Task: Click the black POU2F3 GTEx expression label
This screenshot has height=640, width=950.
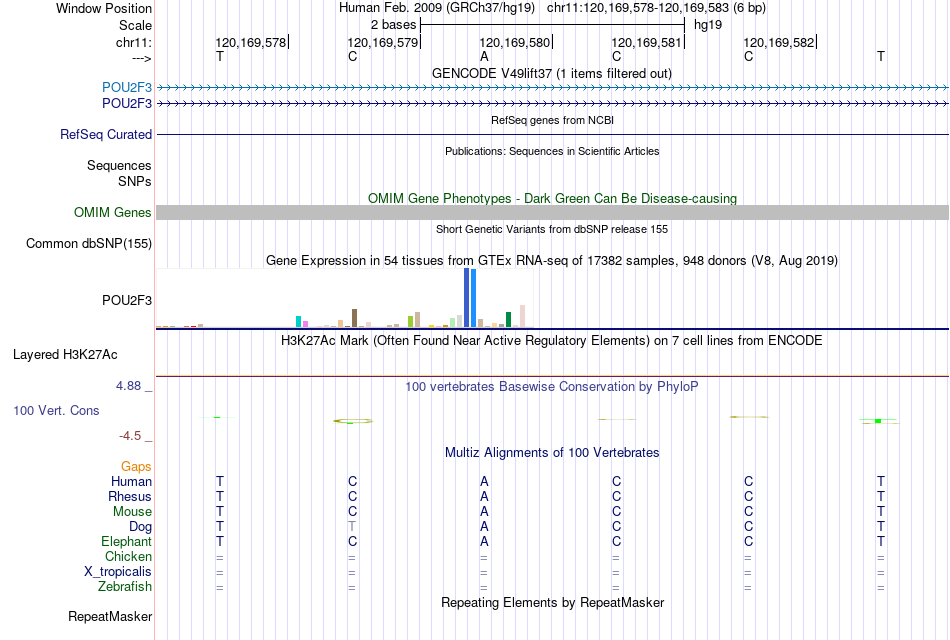Action: click(127, 301)
